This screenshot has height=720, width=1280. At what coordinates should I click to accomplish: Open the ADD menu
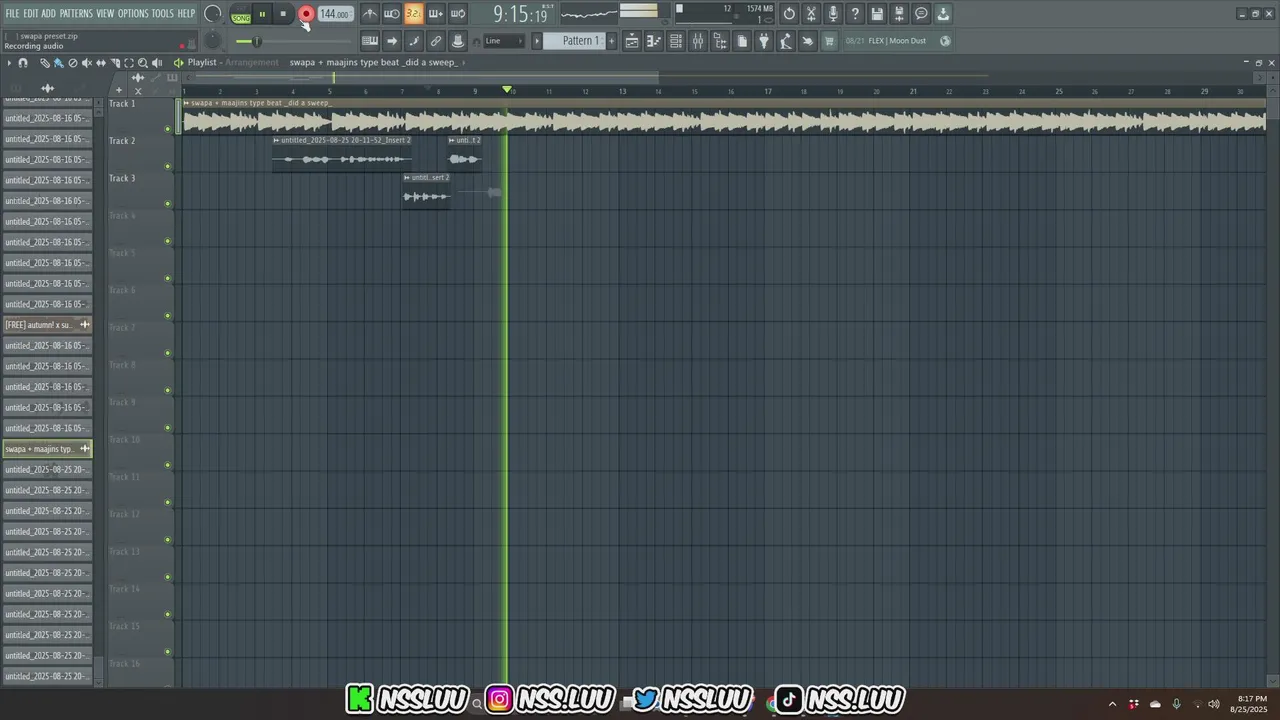(49, 14)
